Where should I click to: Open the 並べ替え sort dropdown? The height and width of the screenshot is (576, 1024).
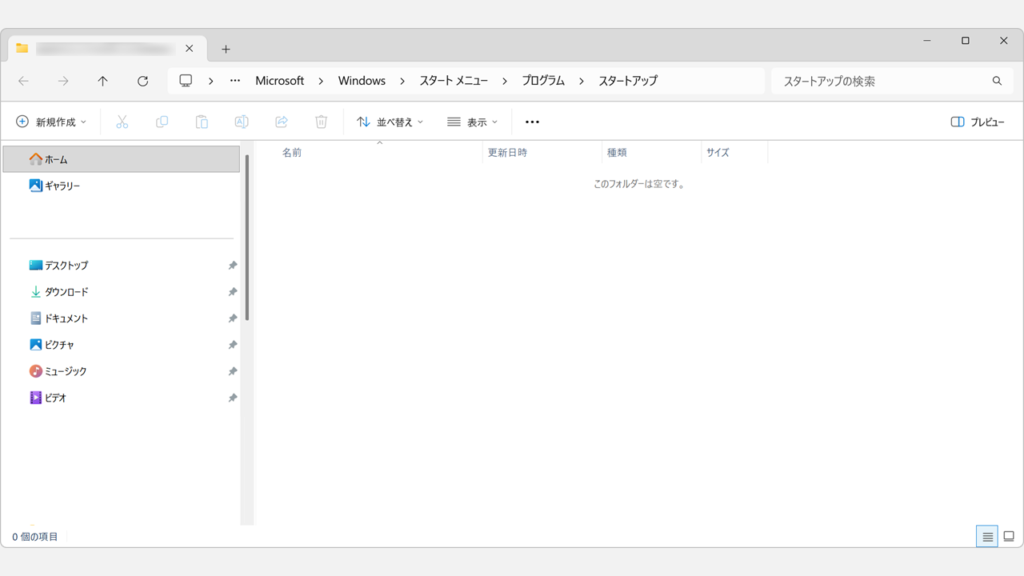(391, 121)
